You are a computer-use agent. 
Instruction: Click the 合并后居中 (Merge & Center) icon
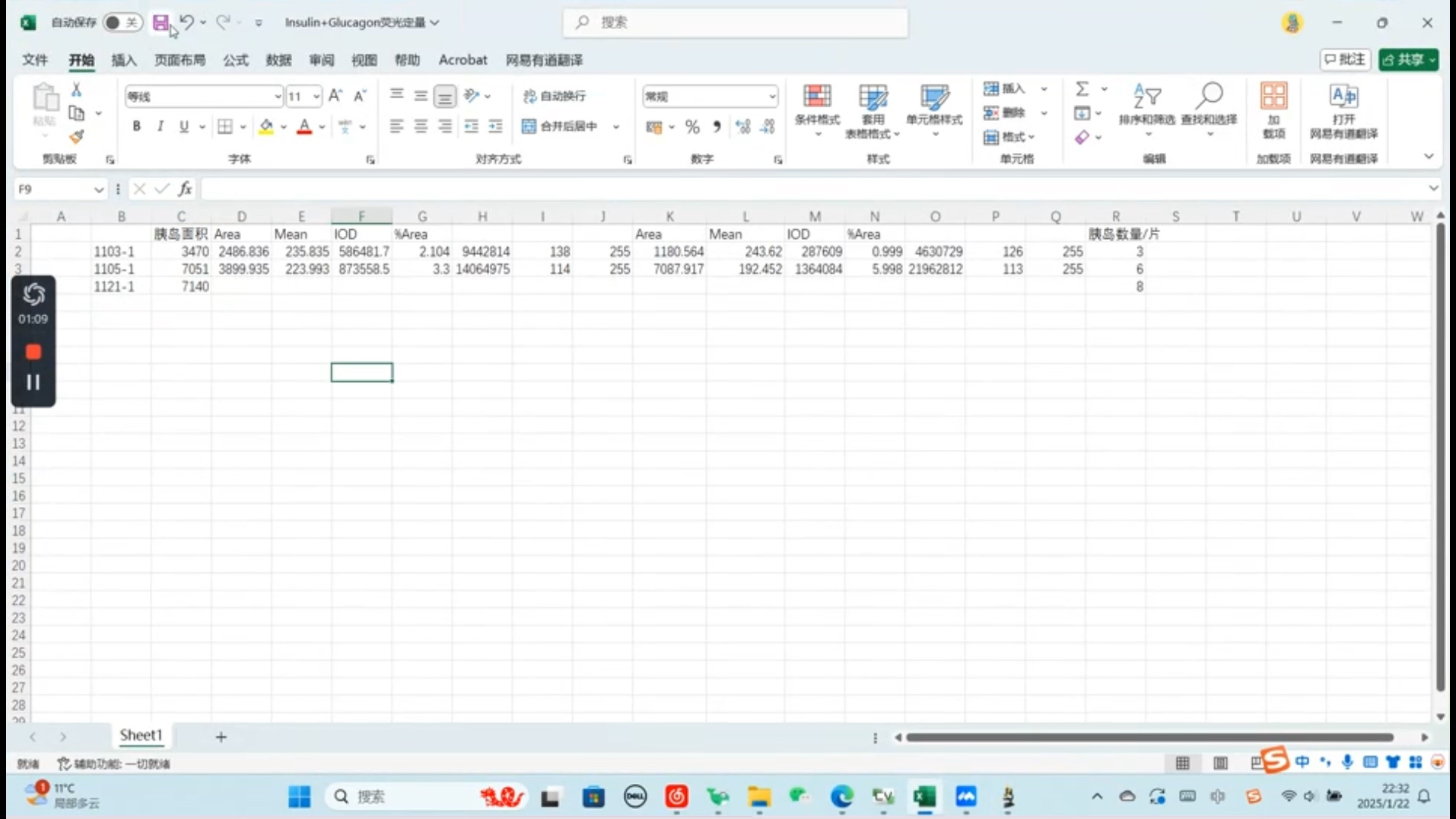(x=528, y=126)
